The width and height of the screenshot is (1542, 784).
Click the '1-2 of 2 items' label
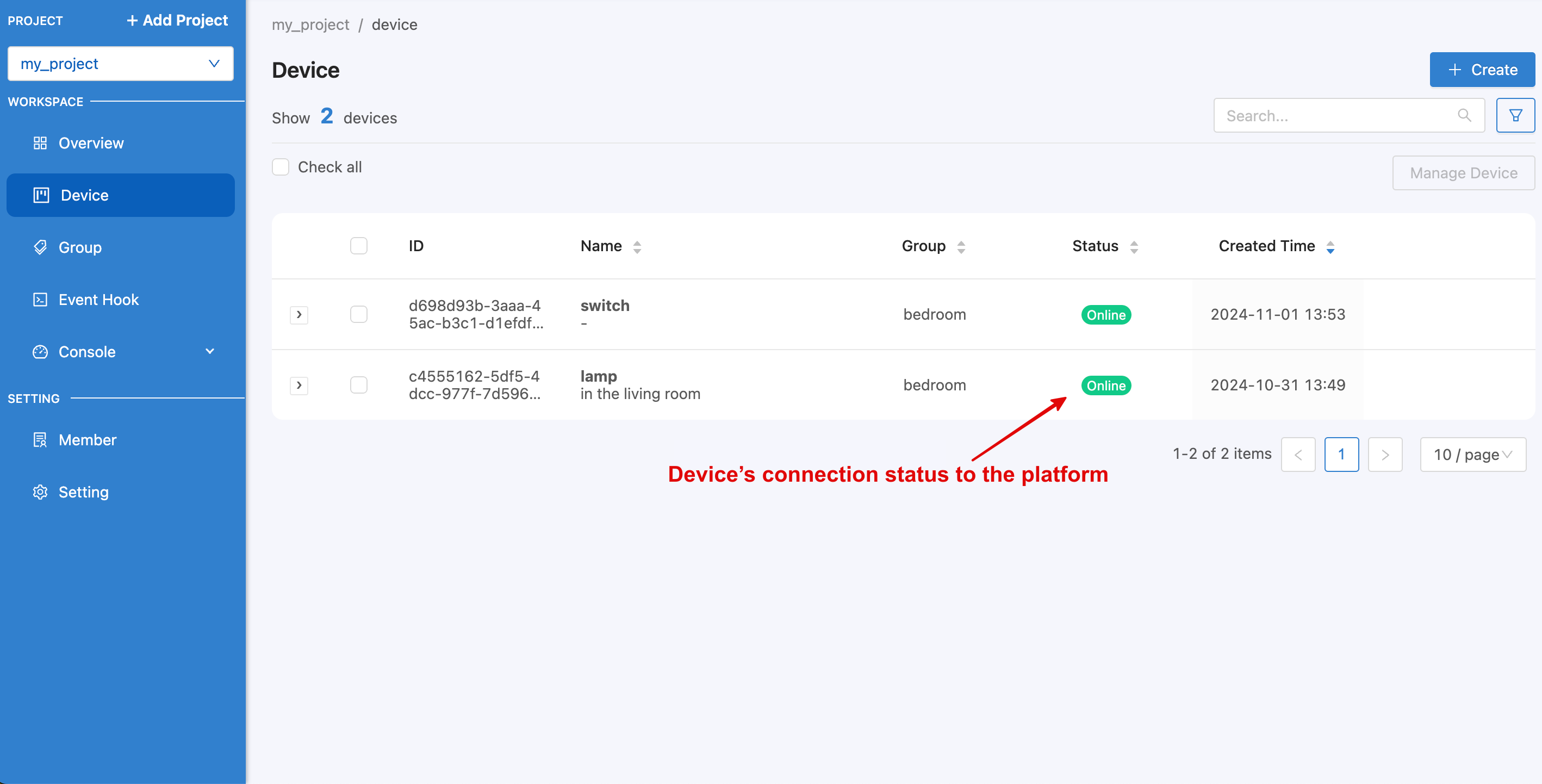1221,453
